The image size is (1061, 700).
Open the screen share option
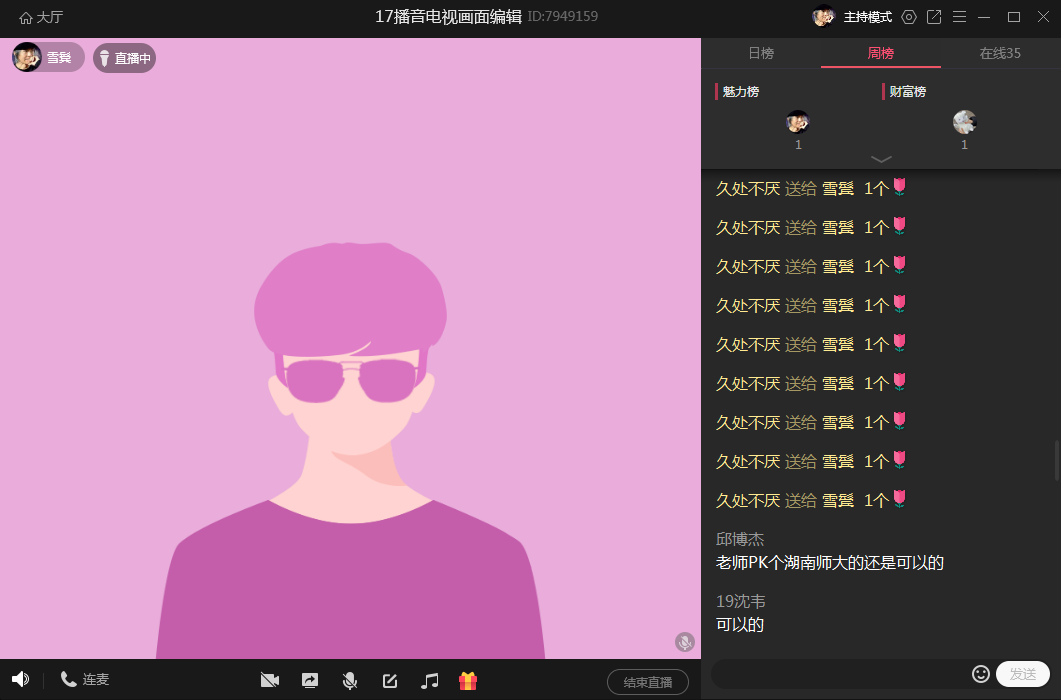tap(310, 681)
